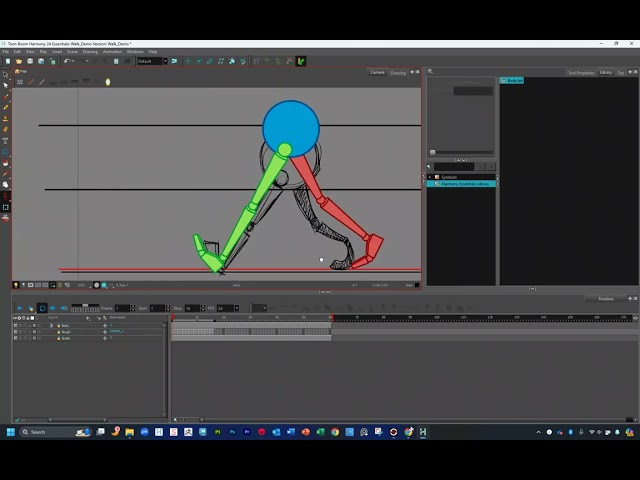Select the Paint bucket tool

tap(5, 163)
